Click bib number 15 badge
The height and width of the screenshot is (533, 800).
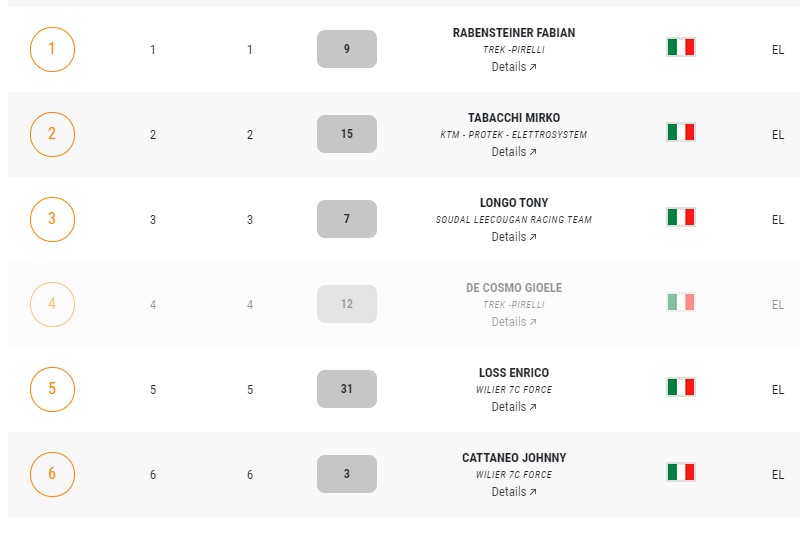tap(347, 134)
